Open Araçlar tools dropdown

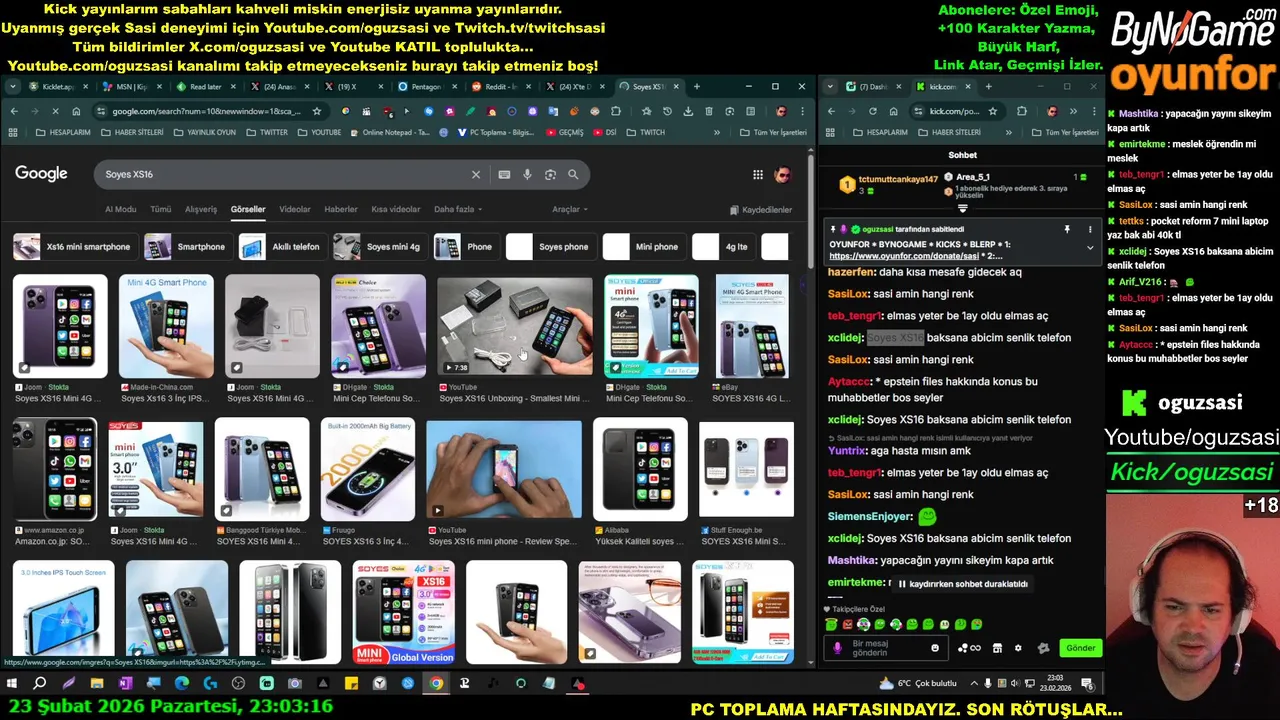(x=570, y=209)
